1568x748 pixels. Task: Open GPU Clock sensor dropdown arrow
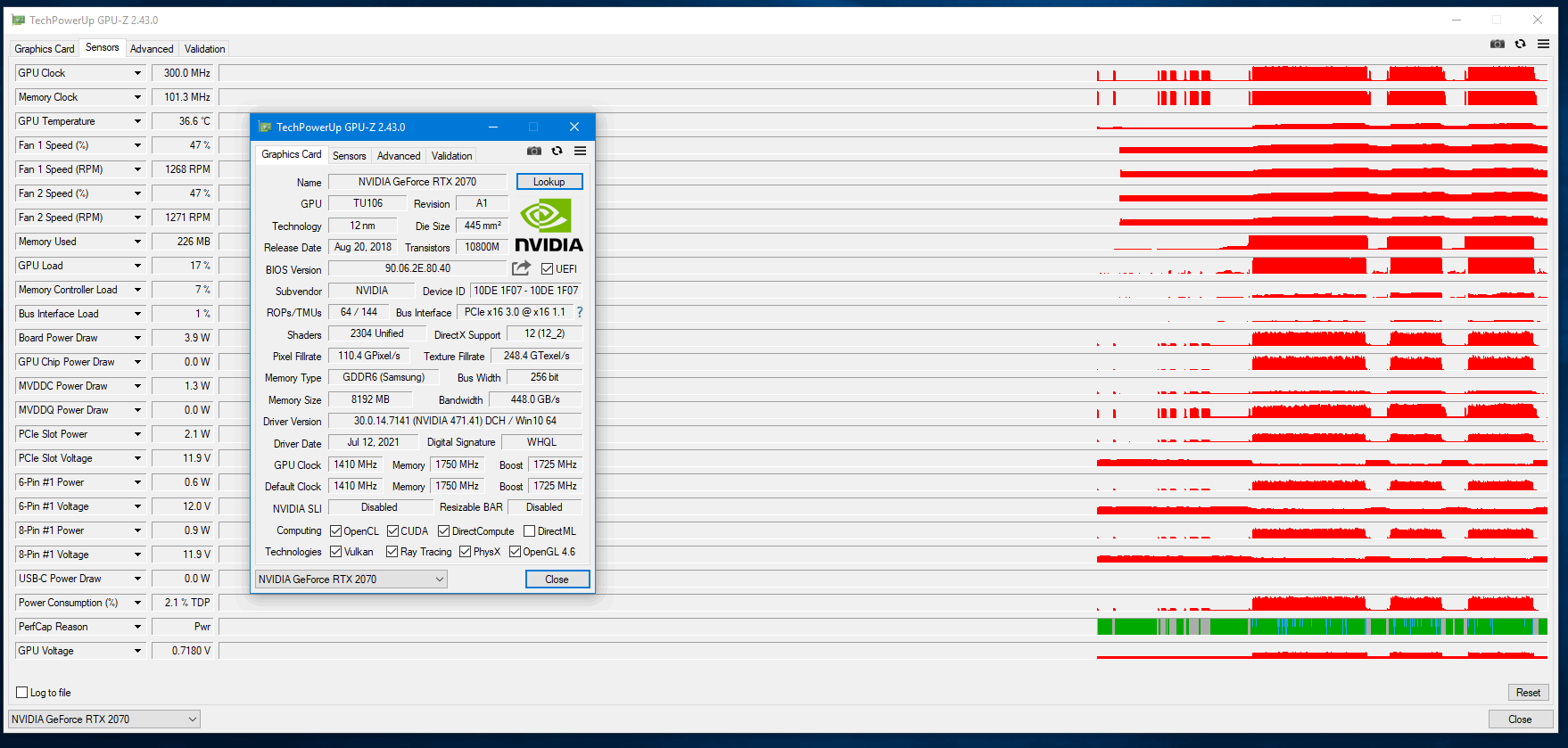[x=137, y=73]
